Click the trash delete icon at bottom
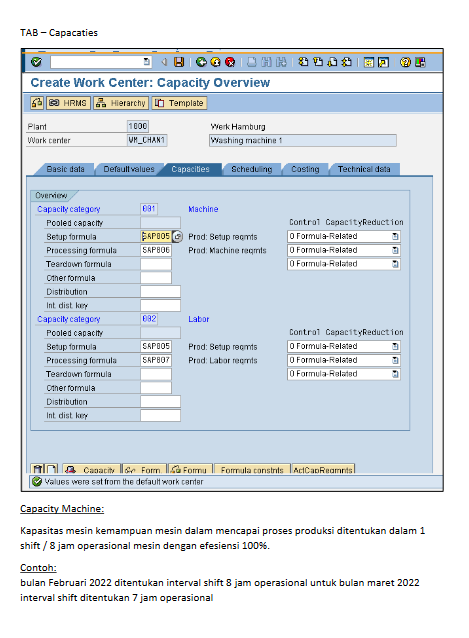The image size is (469, 638). click(x=37, y=469)
